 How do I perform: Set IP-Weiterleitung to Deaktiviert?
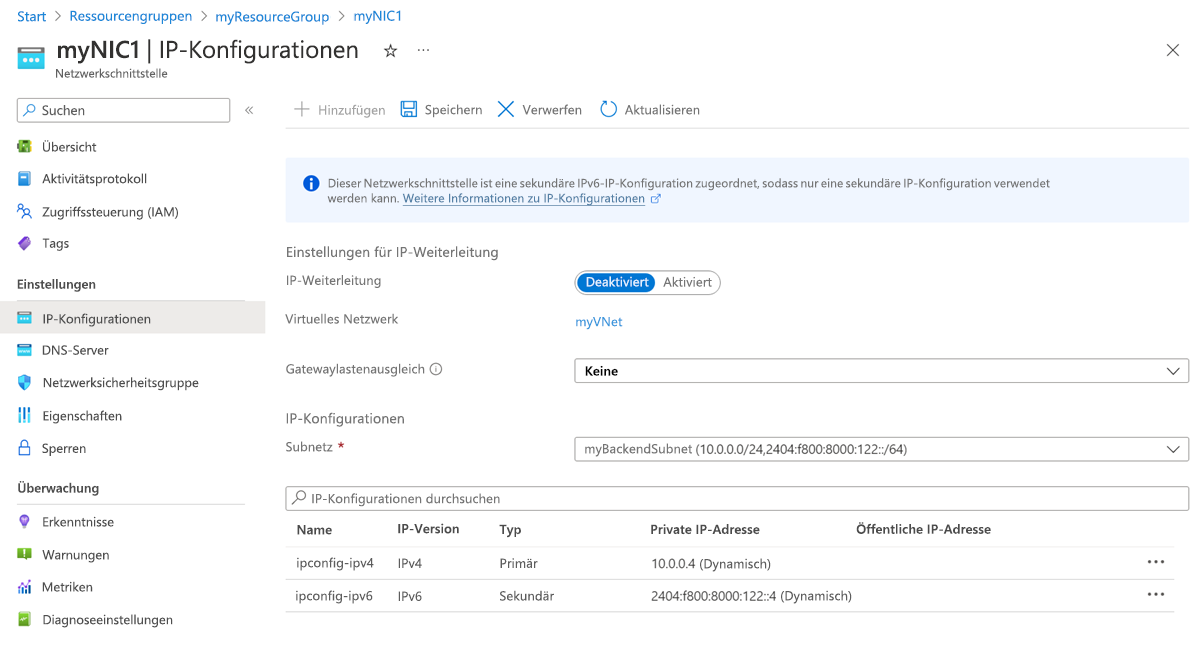pyautogui.click(x=616, y=282)
